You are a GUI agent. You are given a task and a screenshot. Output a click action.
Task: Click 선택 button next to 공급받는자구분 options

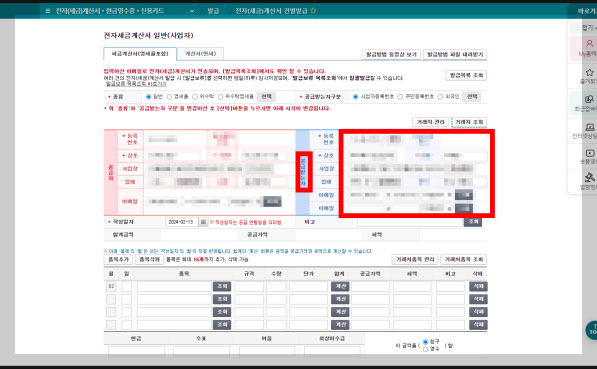[x=472, y=97]
